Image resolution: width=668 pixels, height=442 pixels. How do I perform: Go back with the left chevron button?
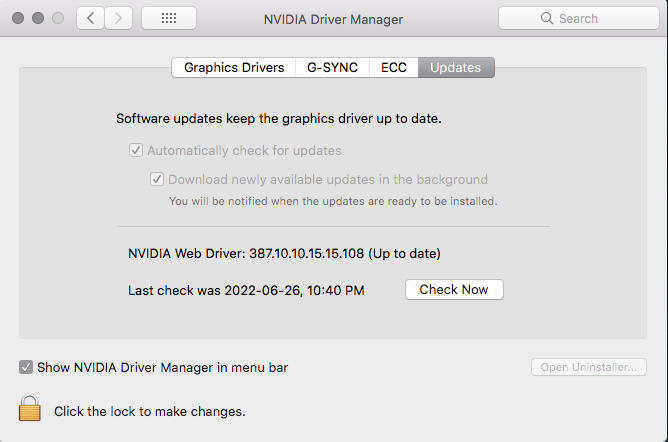91,18
